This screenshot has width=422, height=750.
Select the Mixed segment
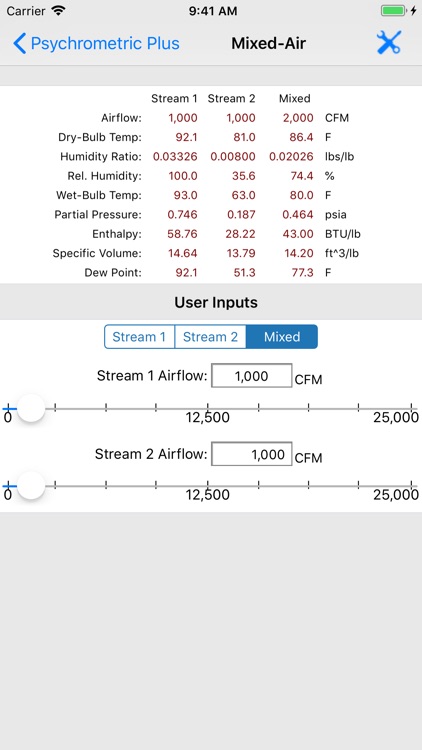click(x=282, y=337)
